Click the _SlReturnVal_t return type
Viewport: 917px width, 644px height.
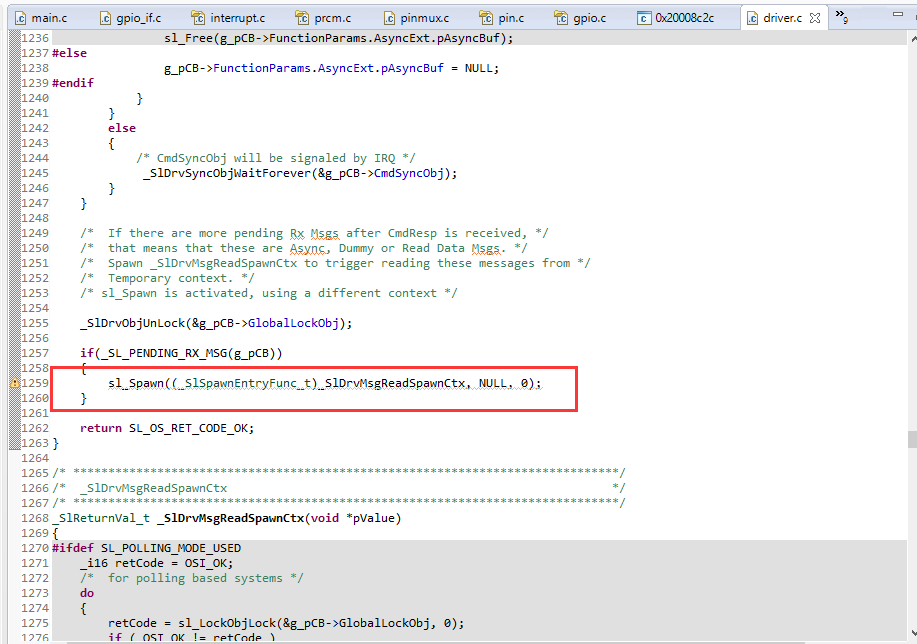pos(101,518)
